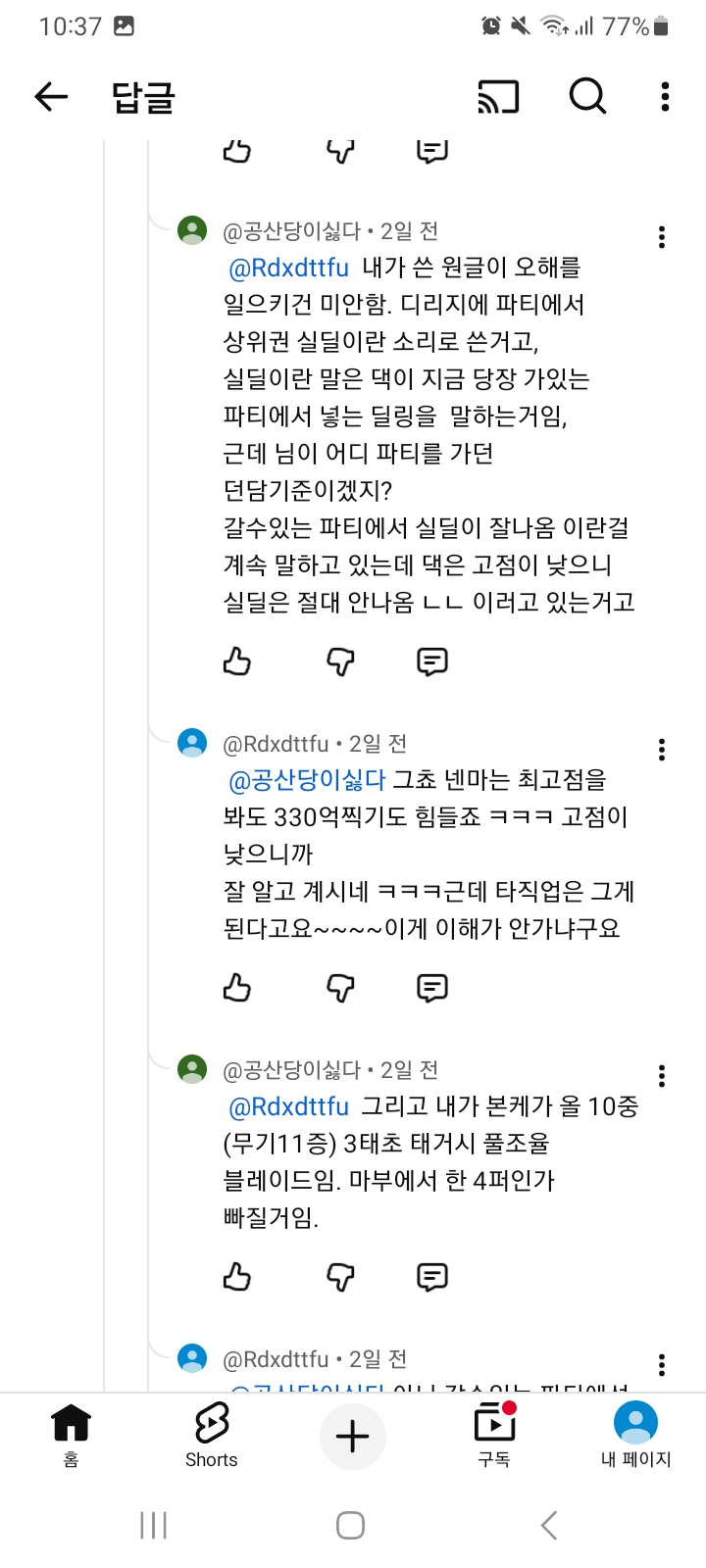Open the top-right overflow menu
The width and height of the screenshot is (706, 1568).
tap(665, 96)
